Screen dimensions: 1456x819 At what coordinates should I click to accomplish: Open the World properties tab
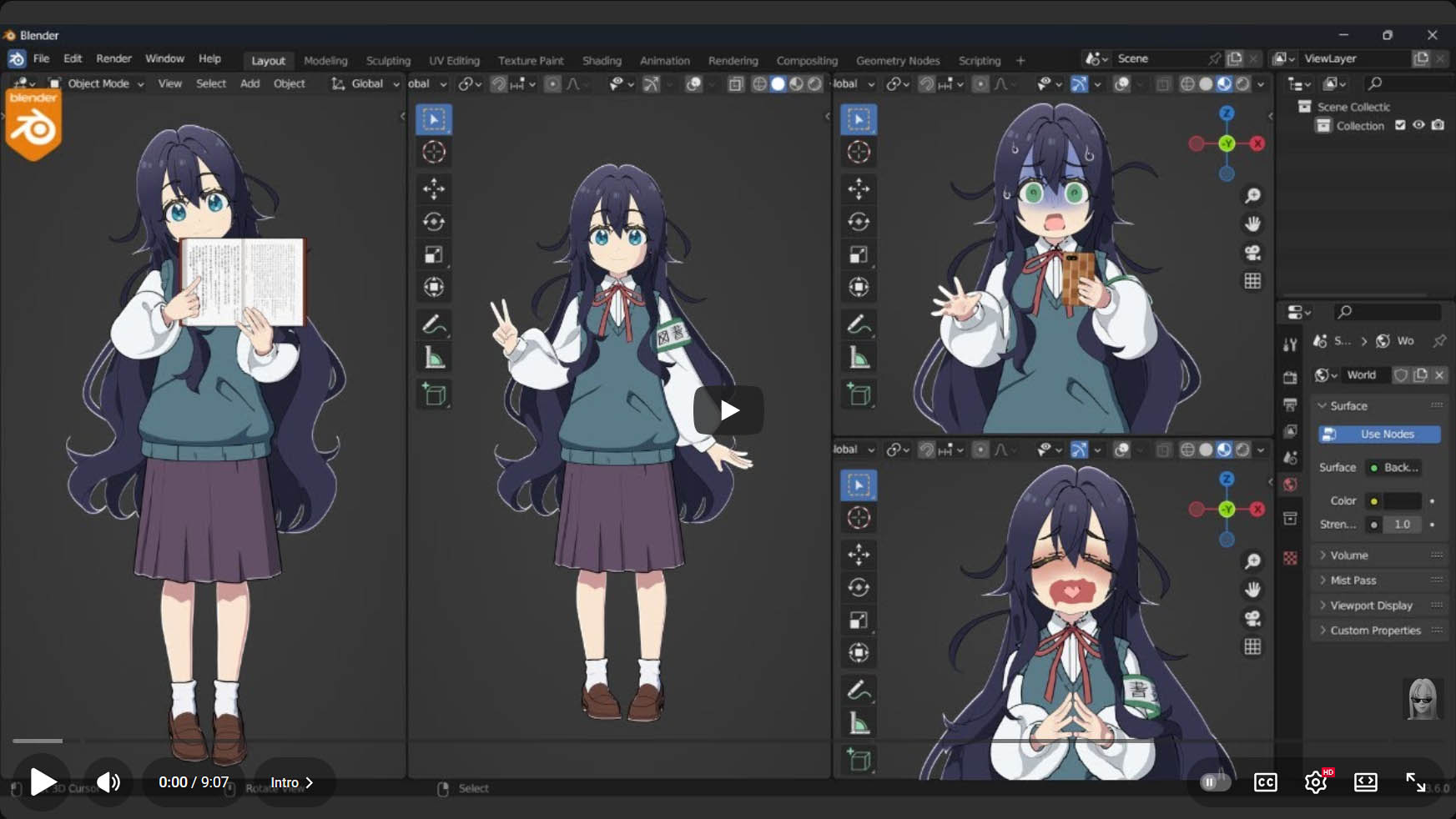[1290, 485]
